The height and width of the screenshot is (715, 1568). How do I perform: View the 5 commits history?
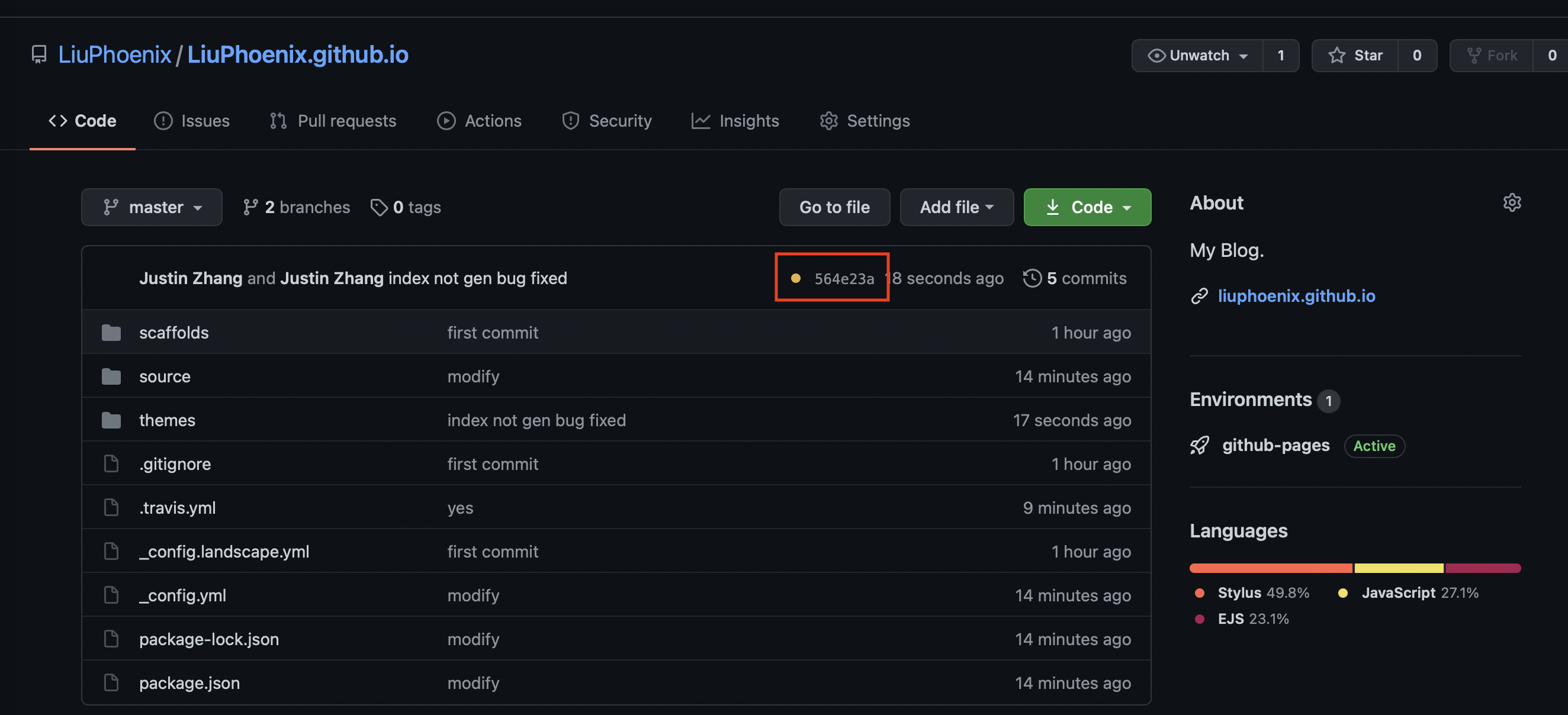[1074, 278]
